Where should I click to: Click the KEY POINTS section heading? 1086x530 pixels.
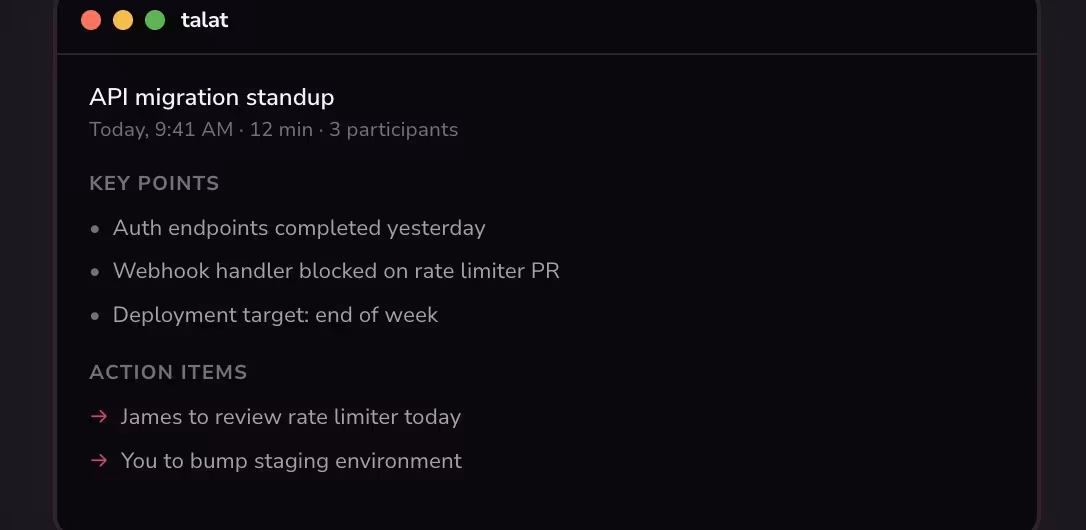[154, 183]
